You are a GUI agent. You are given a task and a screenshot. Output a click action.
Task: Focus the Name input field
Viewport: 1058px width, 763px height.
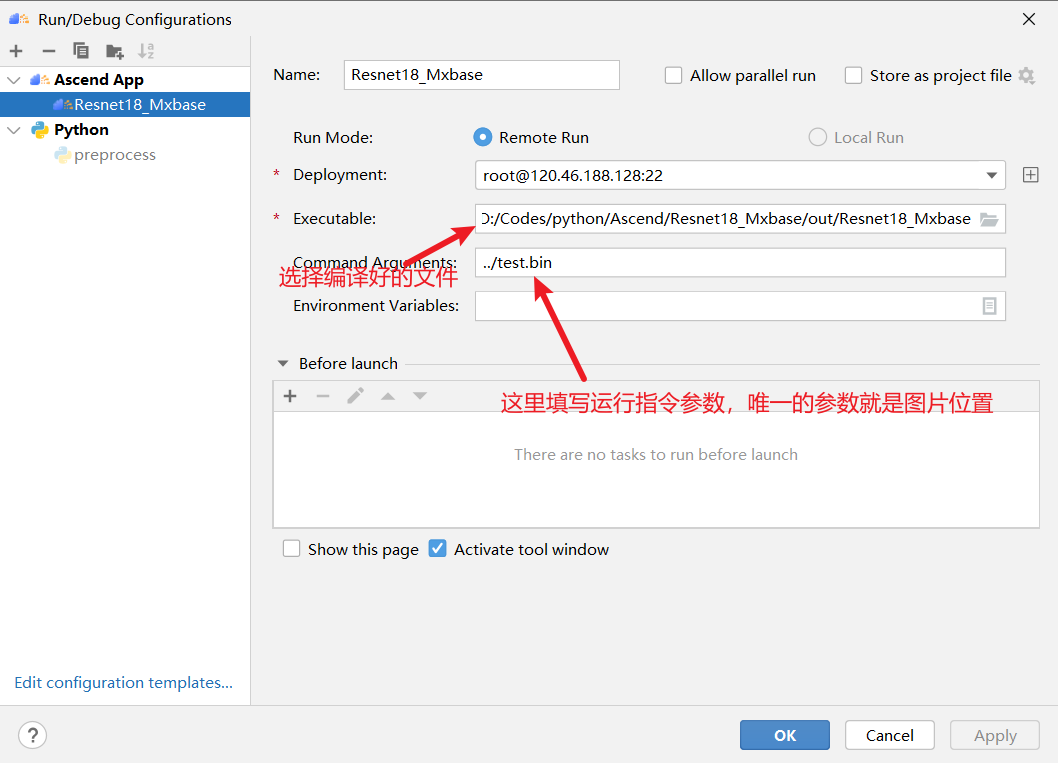click(x=482, y=75)
